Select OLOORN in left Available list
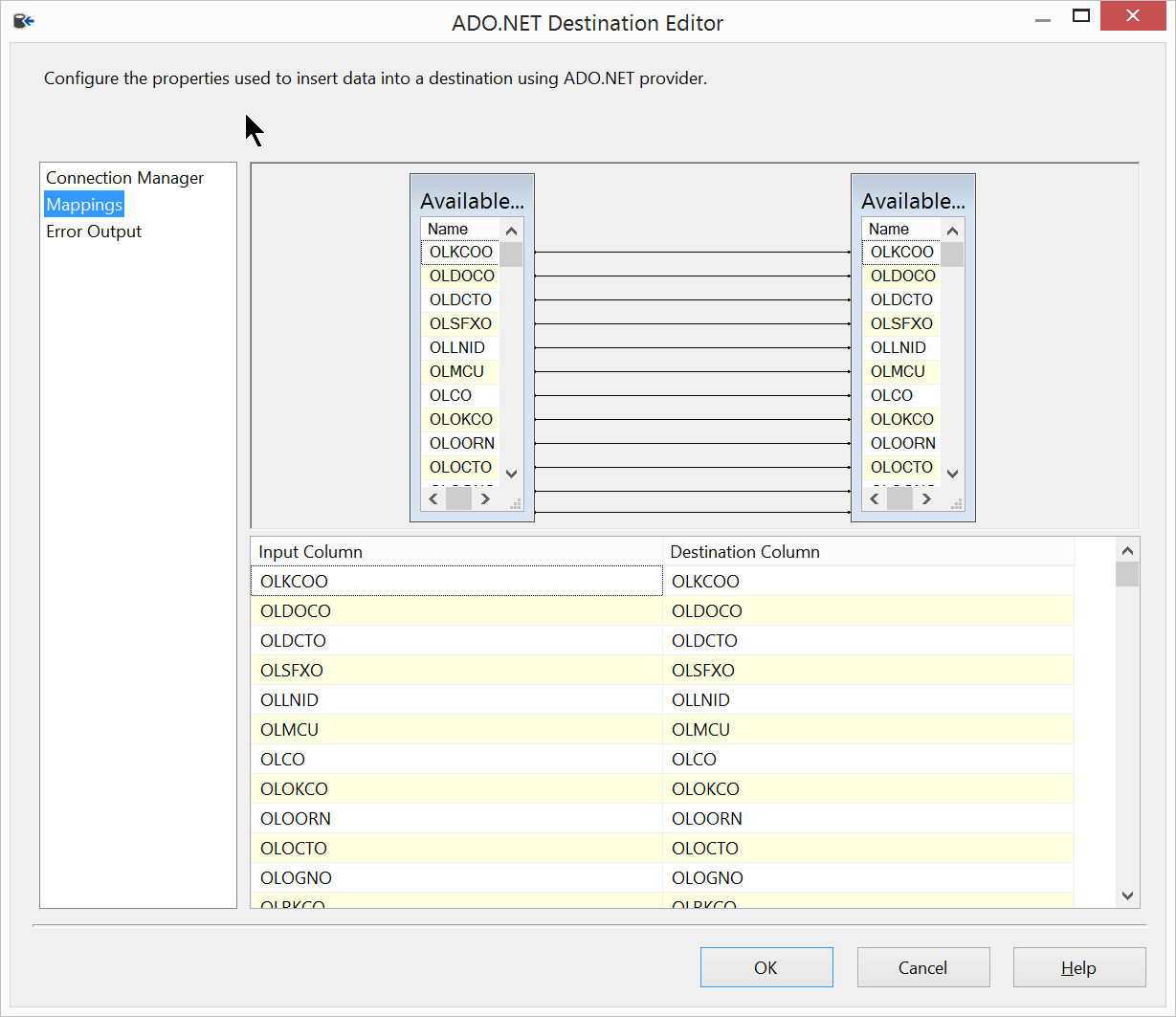The image size is (1176, 1017). coord(460,444)
